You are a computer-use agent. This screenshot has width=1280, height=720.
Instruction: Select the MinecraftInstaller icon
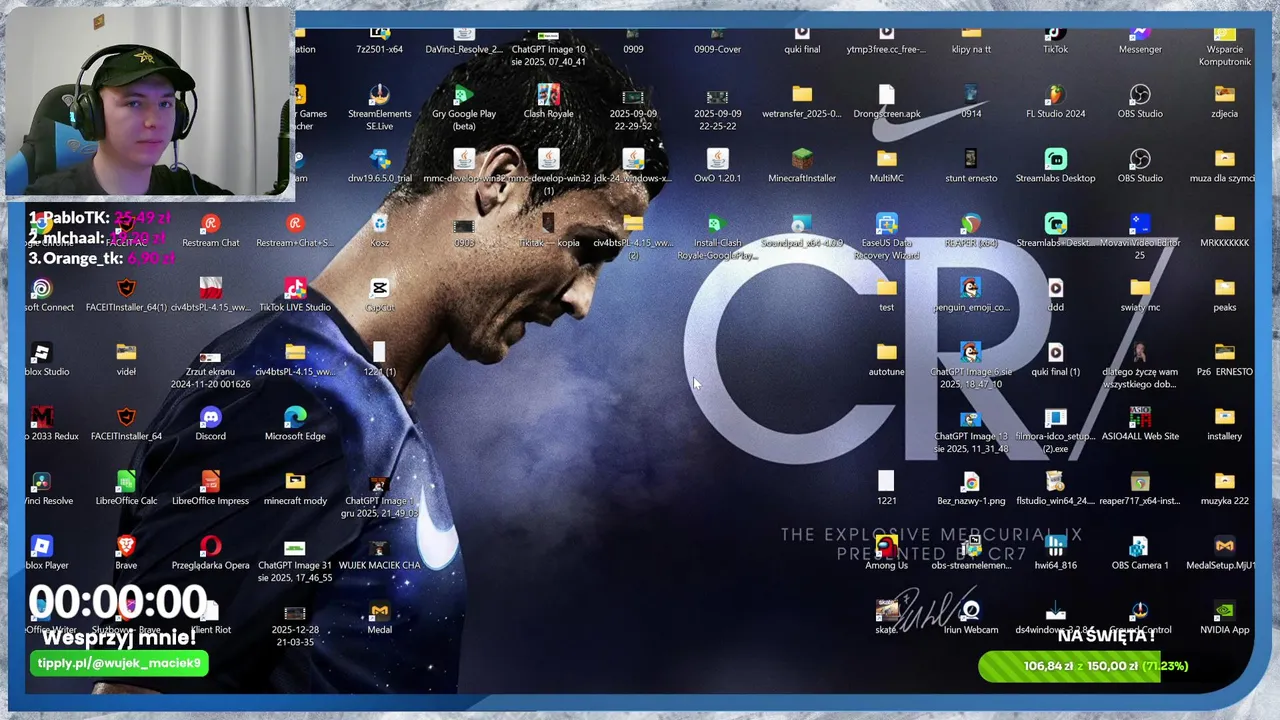point(802,165)
